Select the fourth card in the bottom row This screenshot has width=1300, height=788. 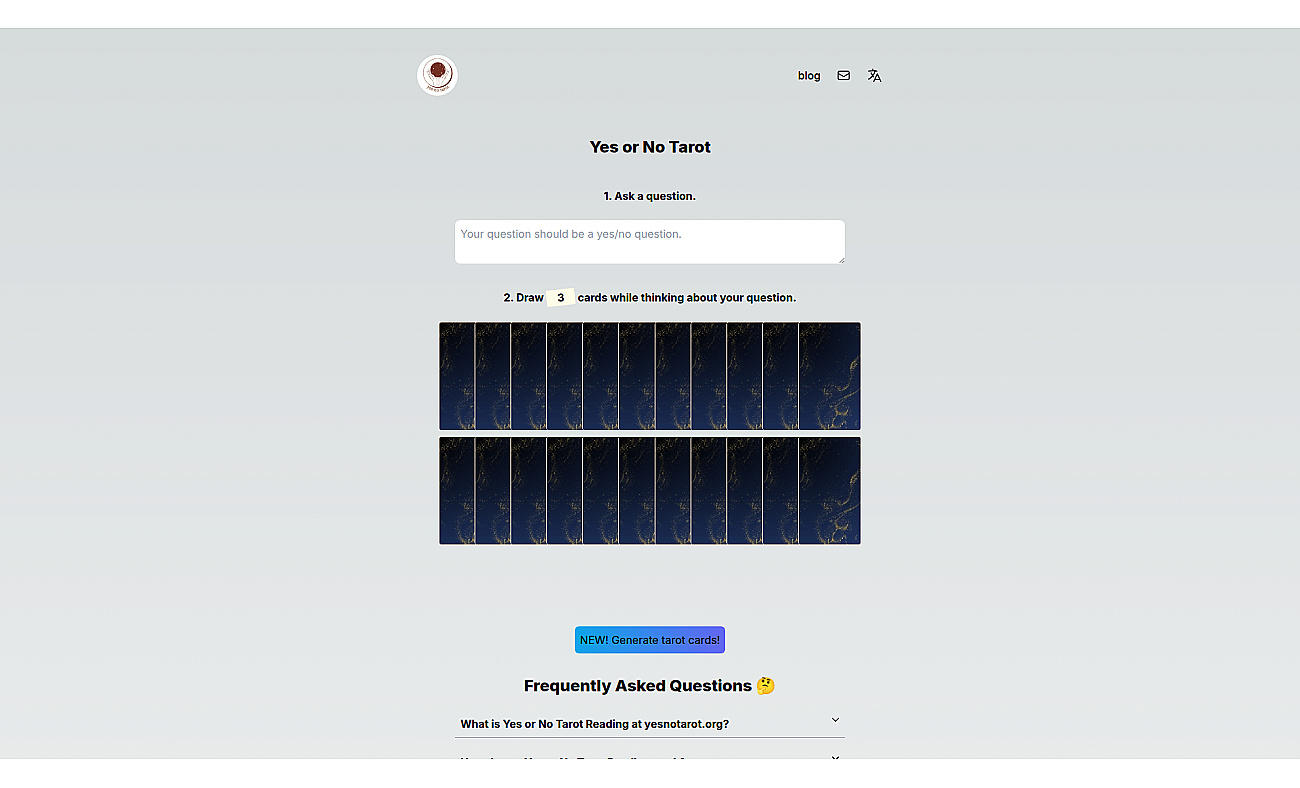[565, 490]
